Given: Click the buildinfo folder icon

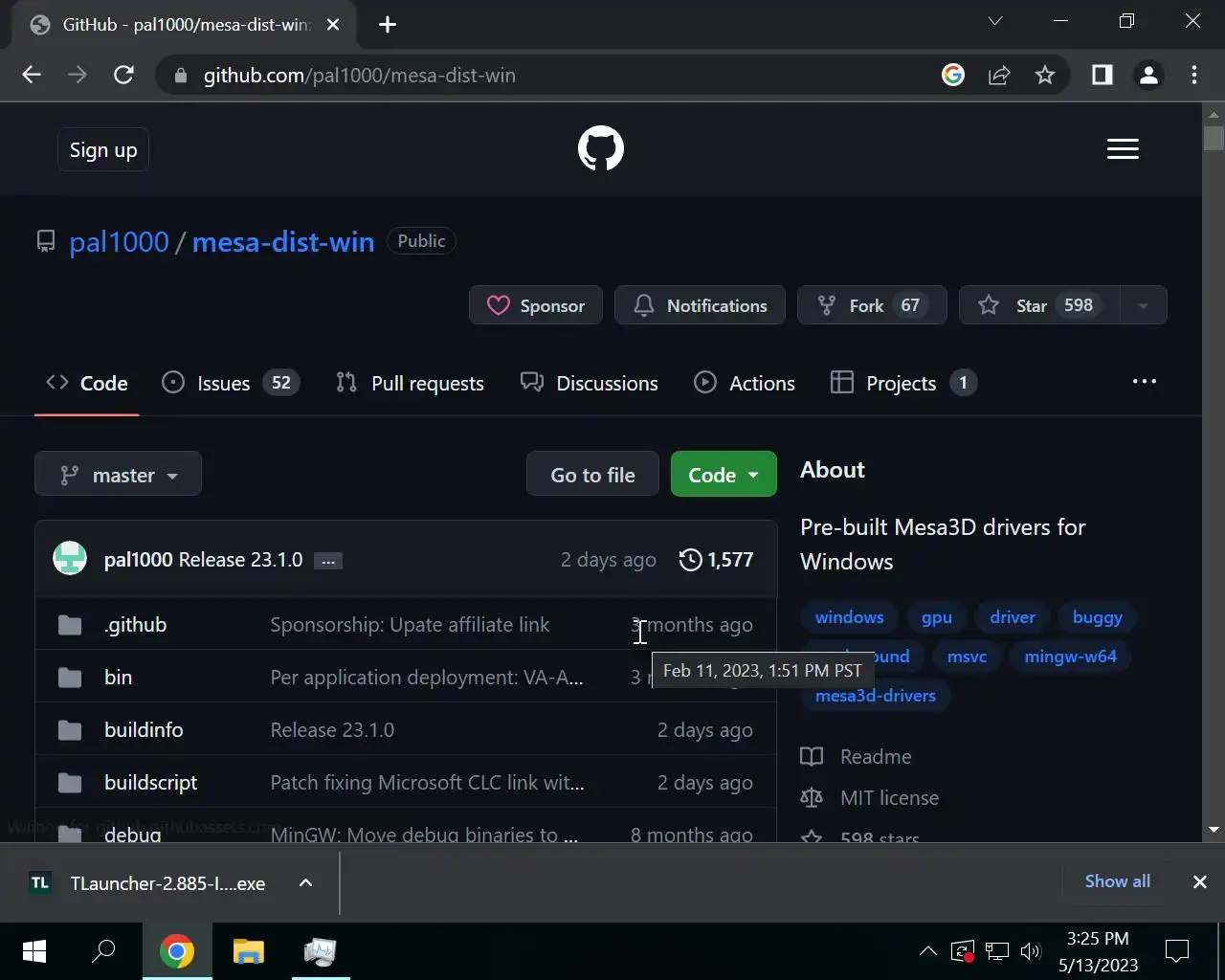Looking at the screenshot, I should tap(70, 730).
